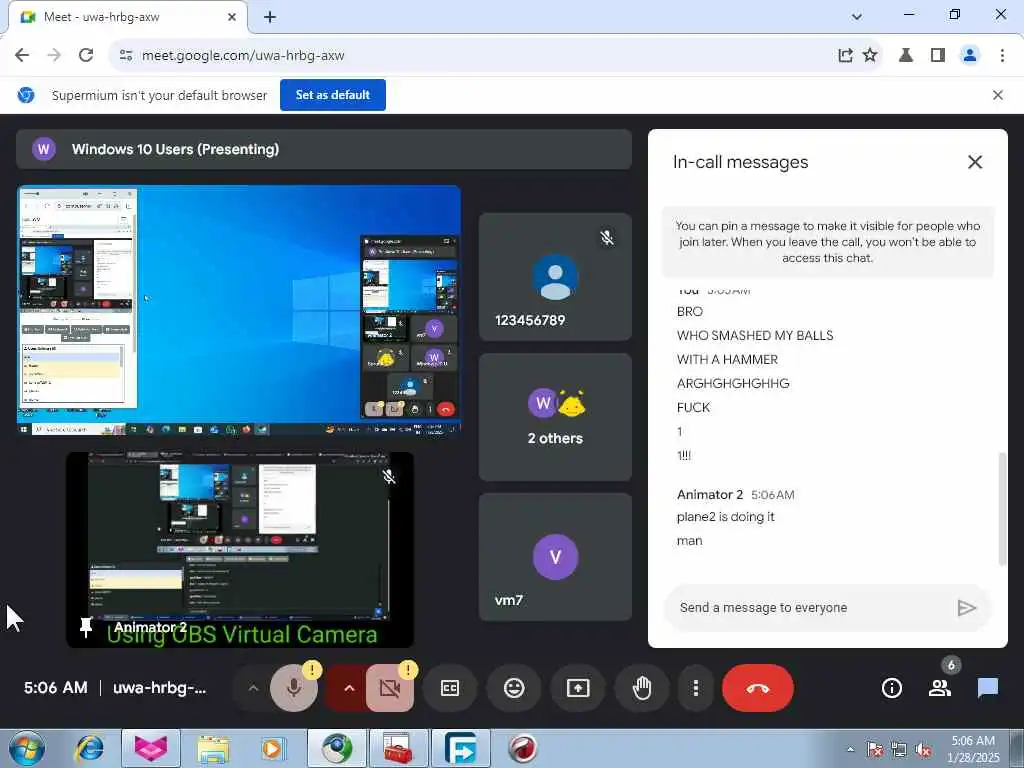The image size is (1024, 768).
Task: Open the emoji reactions button
Action: tap(514, 688)
